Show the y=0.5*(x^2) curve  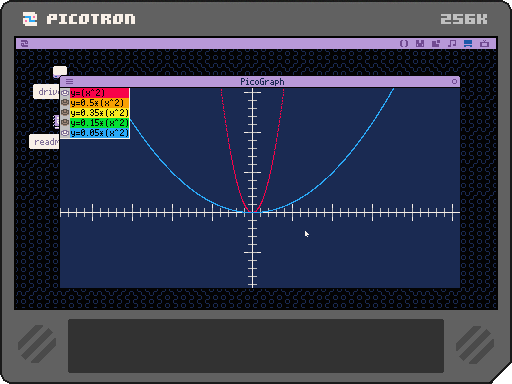coord(65,103)
